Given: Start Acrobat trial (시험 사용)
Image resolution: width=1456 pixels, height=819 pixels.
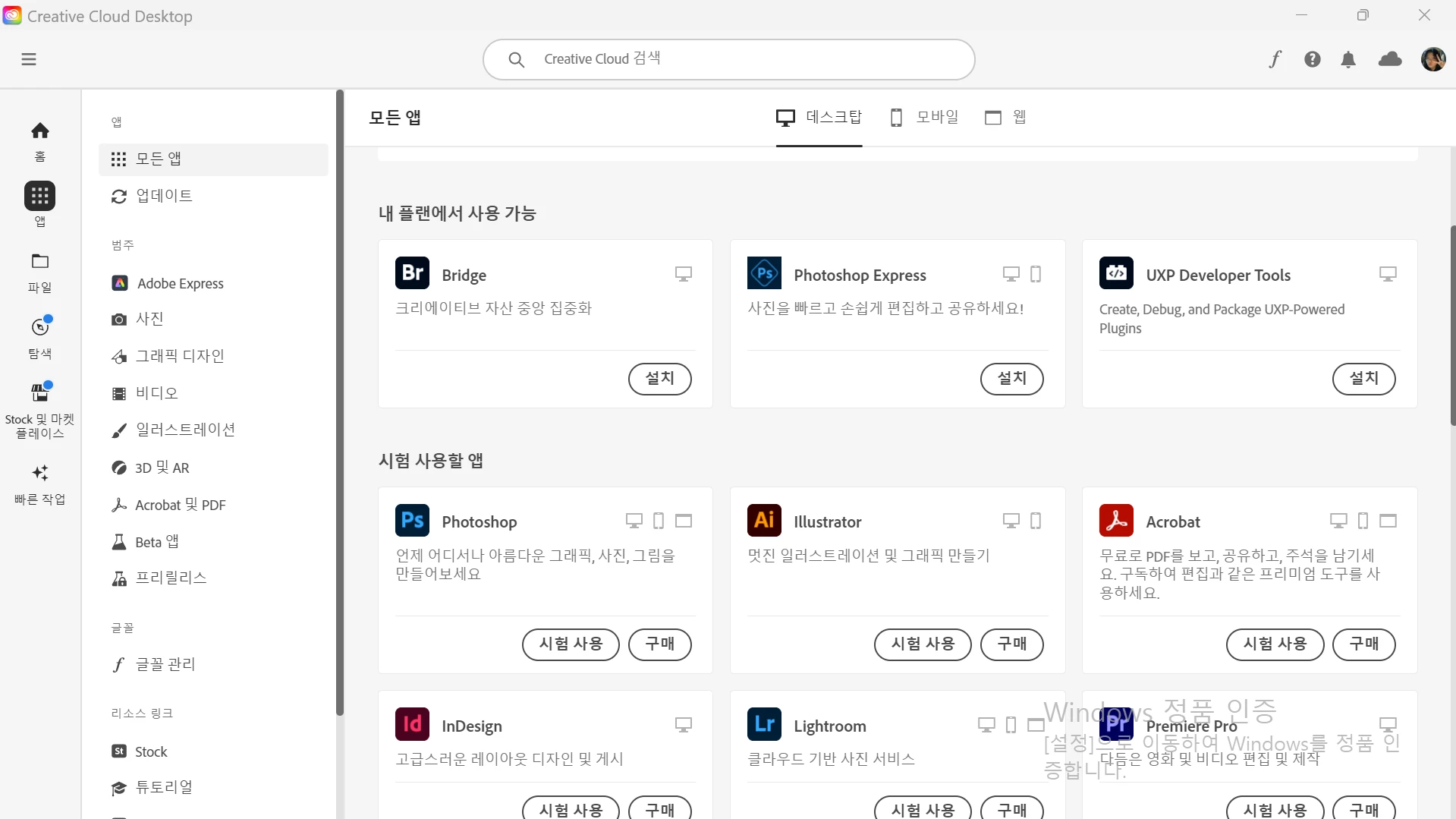Looking at the screenshot, I should click(x=1275, y=644).
